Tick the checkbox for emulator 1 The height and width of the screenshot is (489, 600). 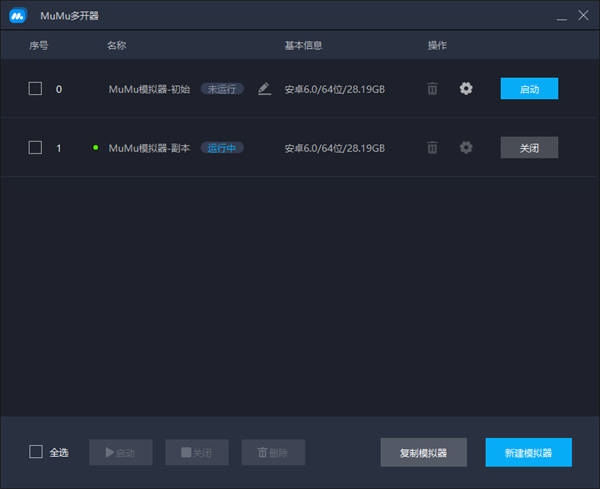point(35,147)
